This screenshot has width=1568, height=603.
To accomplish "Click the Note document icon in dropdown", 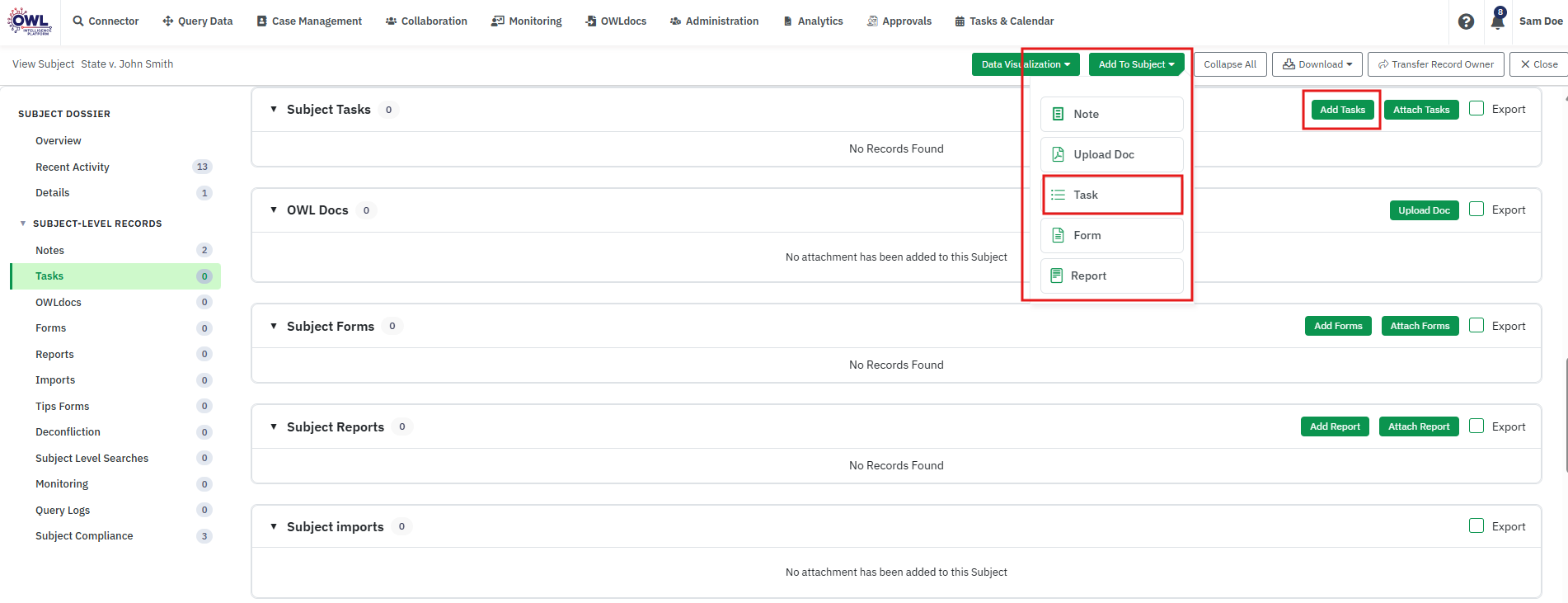I will coord(1058,114).
